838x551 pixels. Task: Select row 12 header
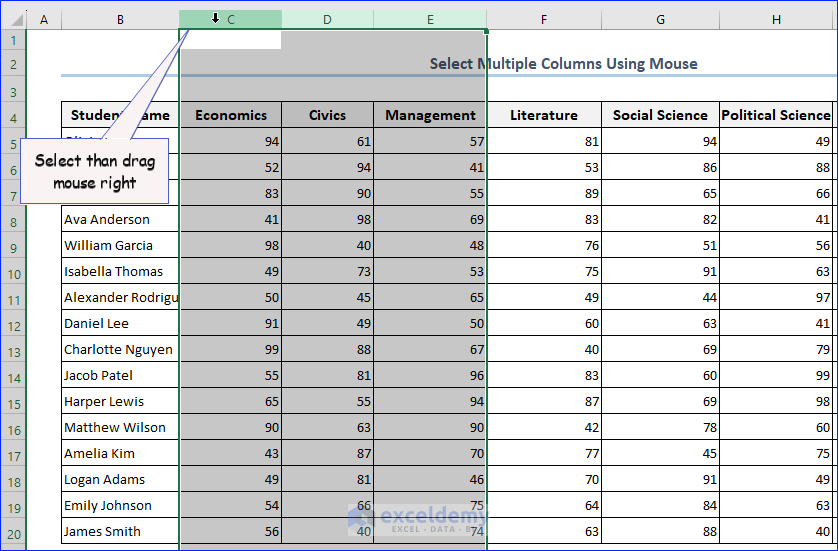tap(13, 324)
